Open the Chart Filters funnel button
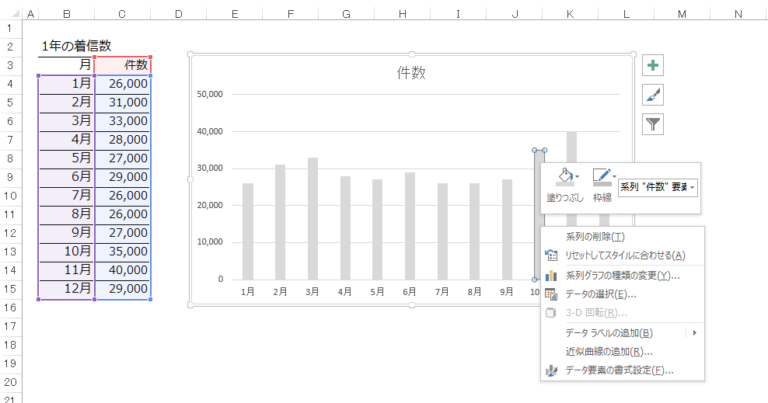The image size is (768, 403). [x=653, y=124]
